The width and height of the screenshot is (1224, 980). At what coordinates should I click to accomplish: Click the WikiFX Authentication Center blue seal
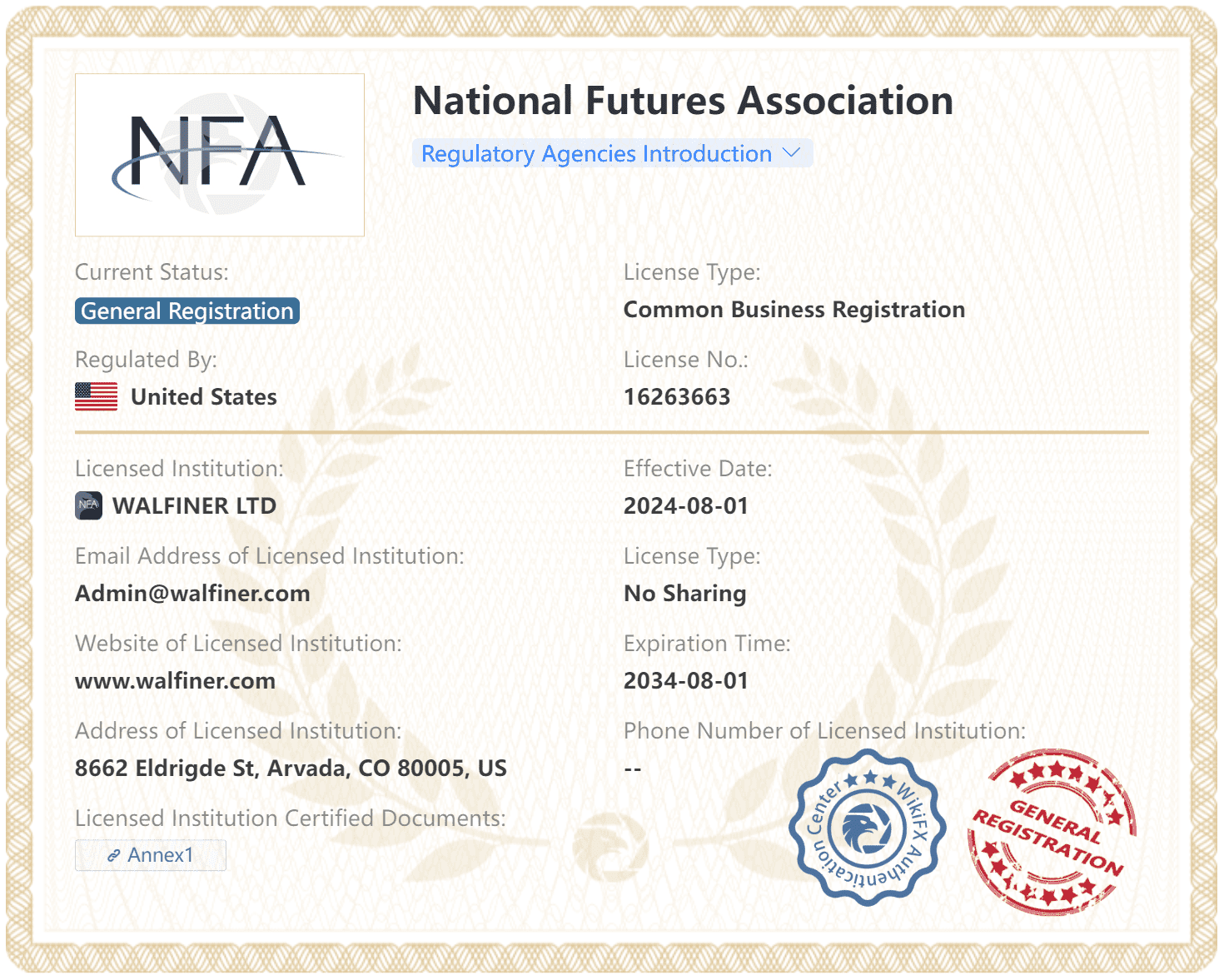867,828
